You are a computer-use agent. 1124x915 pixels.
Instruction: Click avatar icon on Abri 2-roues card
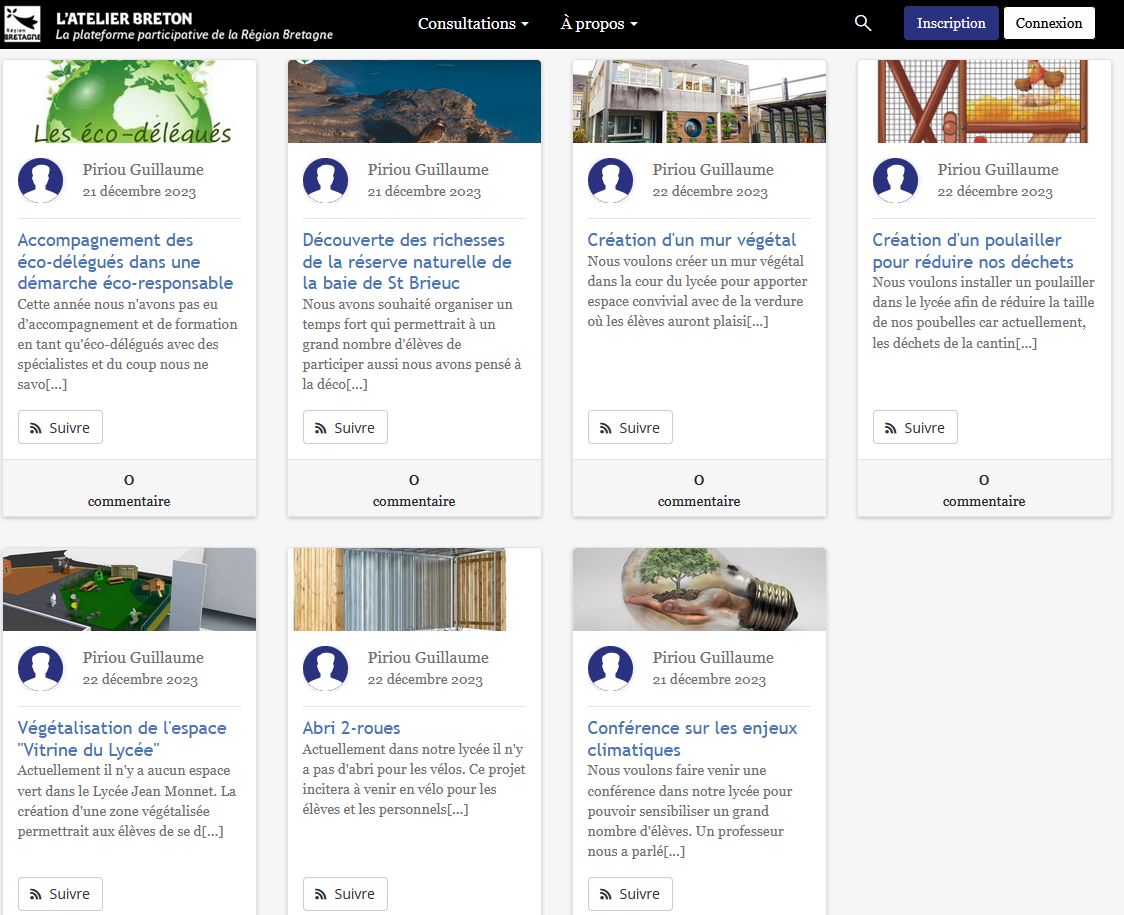[326, 668]
